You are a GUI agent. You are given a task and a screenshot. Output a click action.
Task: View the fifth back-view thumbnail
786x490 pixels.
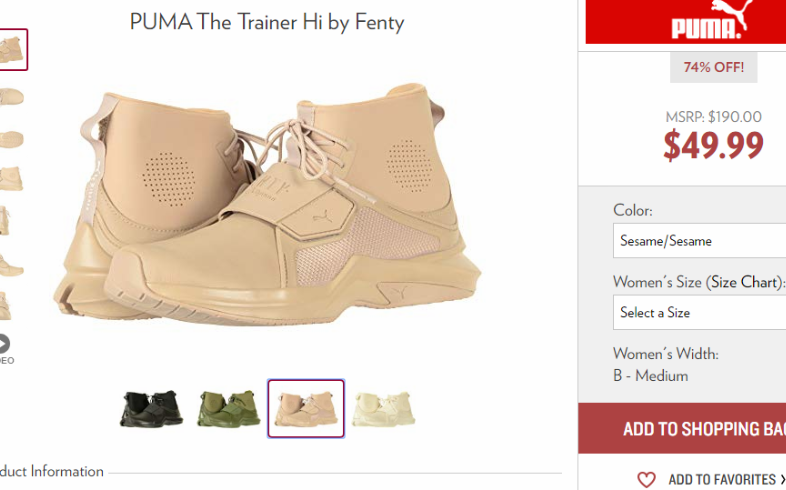pos(5,220)
